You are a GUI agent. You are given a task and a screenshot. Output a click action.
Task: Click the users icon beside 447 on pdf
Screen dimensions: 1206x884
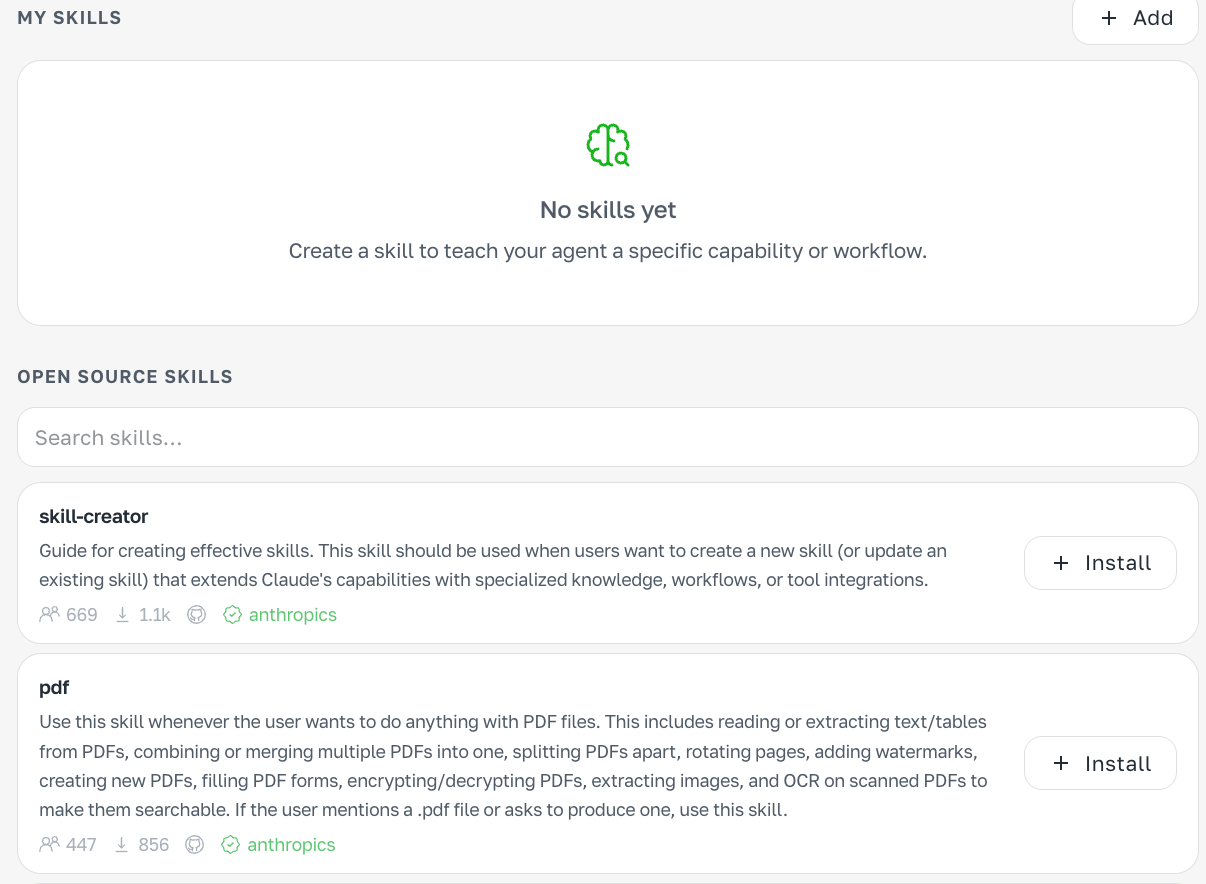click(x=49, y=845)
